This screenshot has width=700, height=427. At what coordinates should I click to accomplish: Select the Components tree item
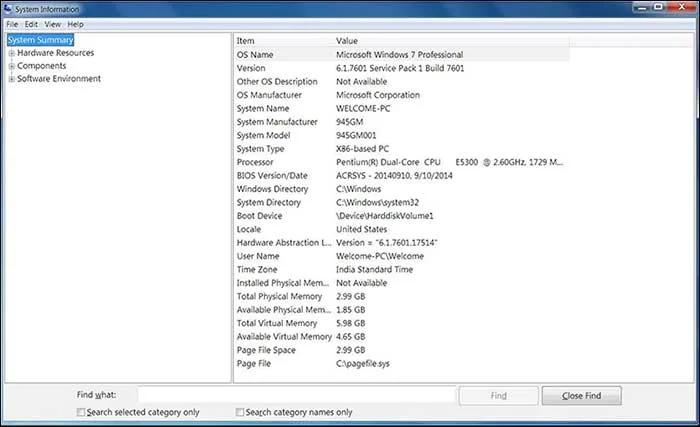42,66
